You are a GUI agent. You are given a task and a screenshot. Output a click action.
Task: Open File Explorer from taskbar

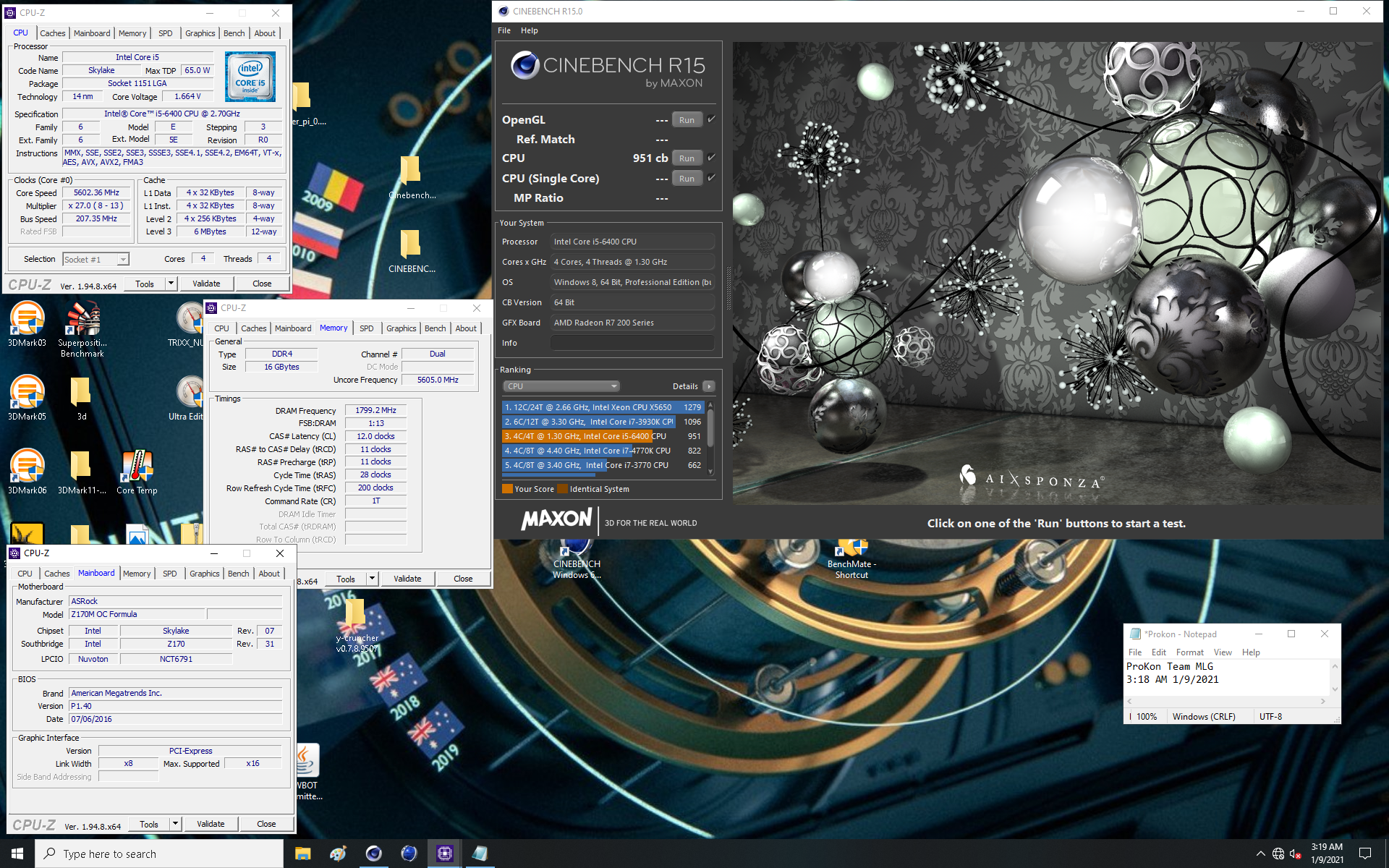click(302, 854)
